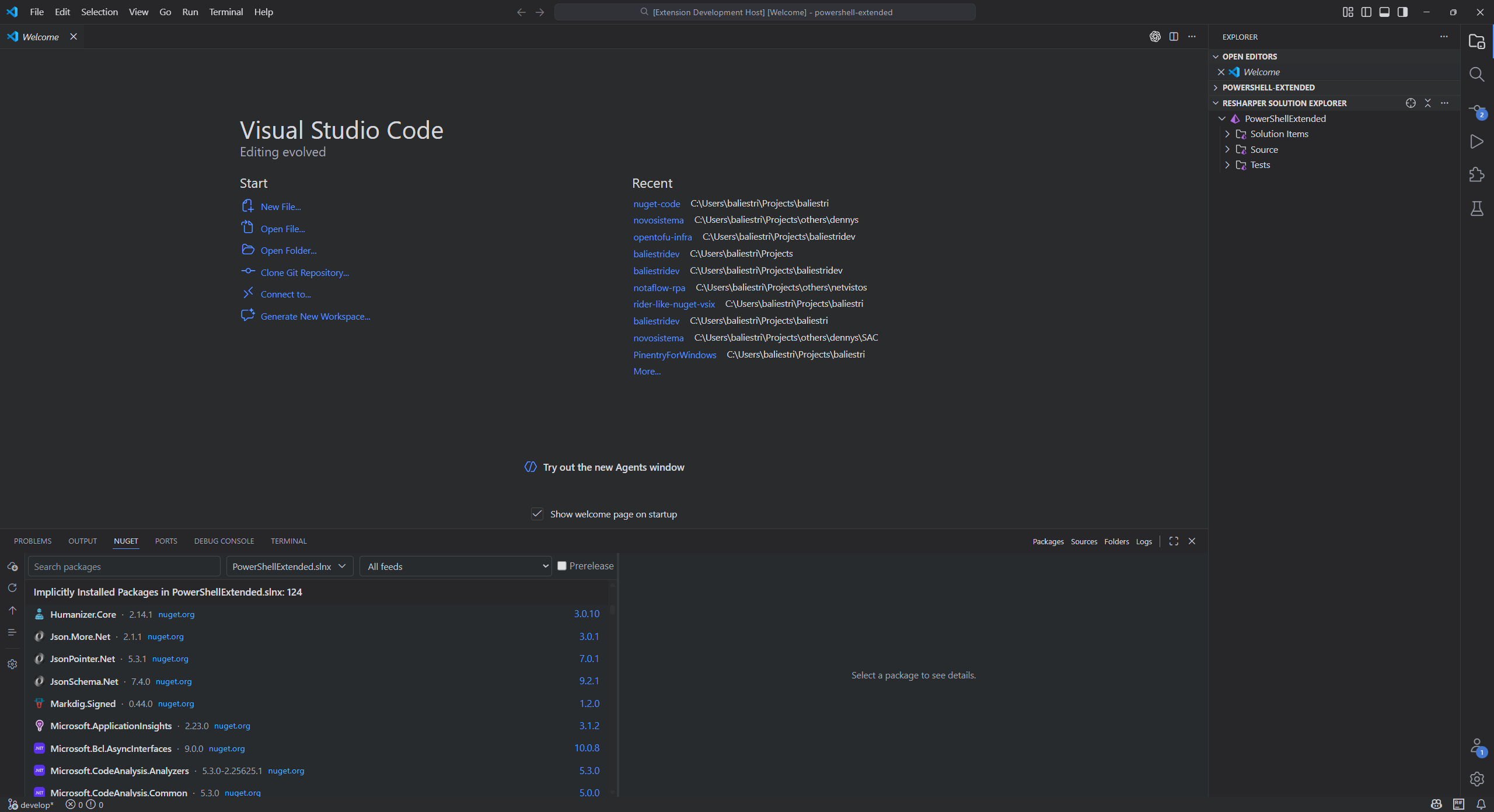Open the All feeds dropdown
This screenshot has height=812, width=1494.
tap(456, 566)
